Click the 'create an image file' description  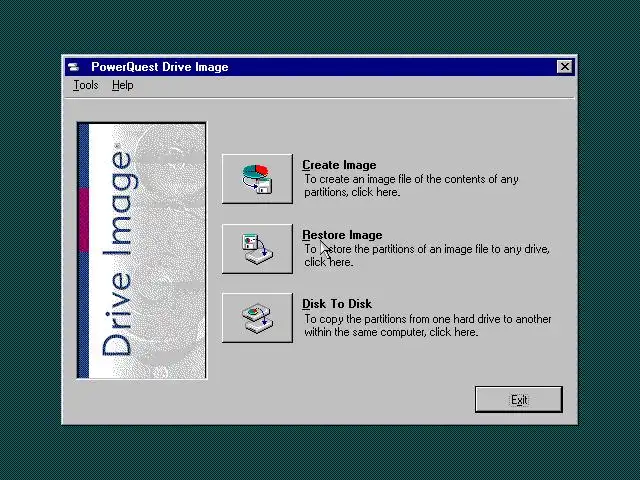(411, 185)
